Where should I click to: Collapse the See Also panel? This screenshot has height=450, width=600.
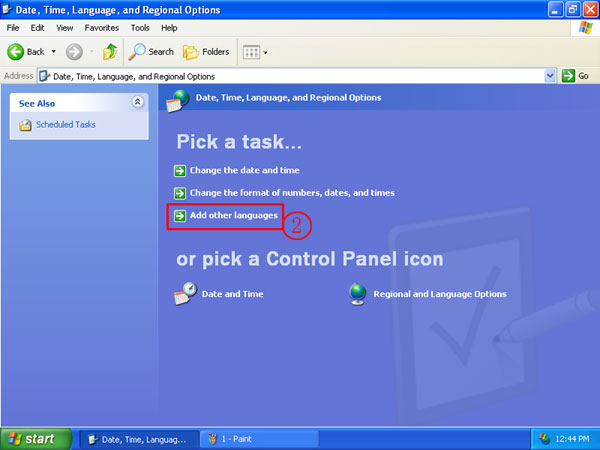click(137, 102)
